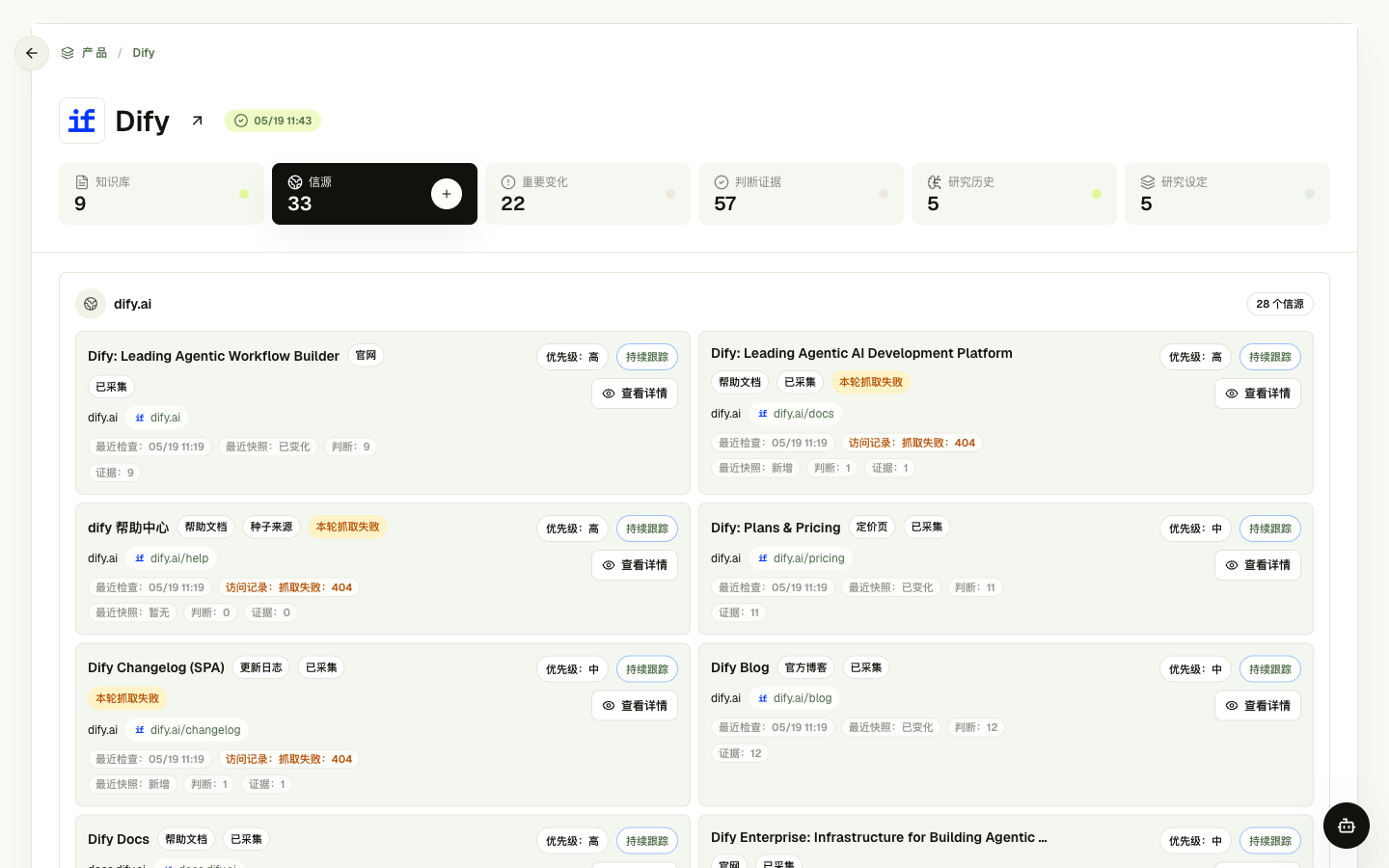Click 本轮抓取失败 tag on dify 帮助中心

coord(347,527)
